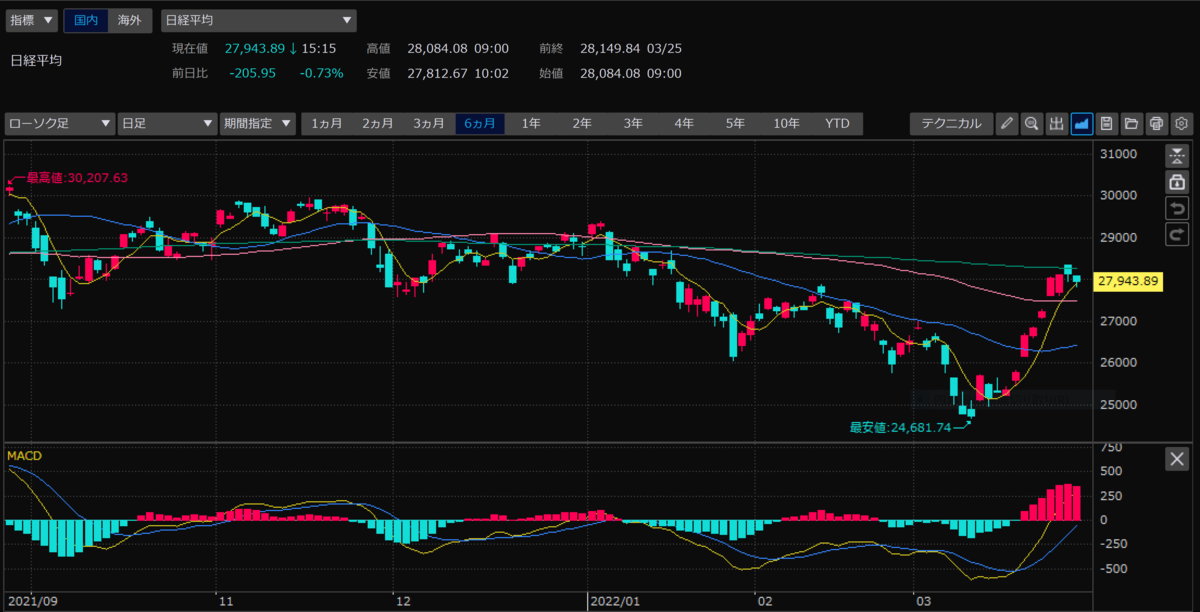Image resolution: width=1200 pixels, height=612 pixels.
Task: Select the 4年 period
Action: (684, 124)
